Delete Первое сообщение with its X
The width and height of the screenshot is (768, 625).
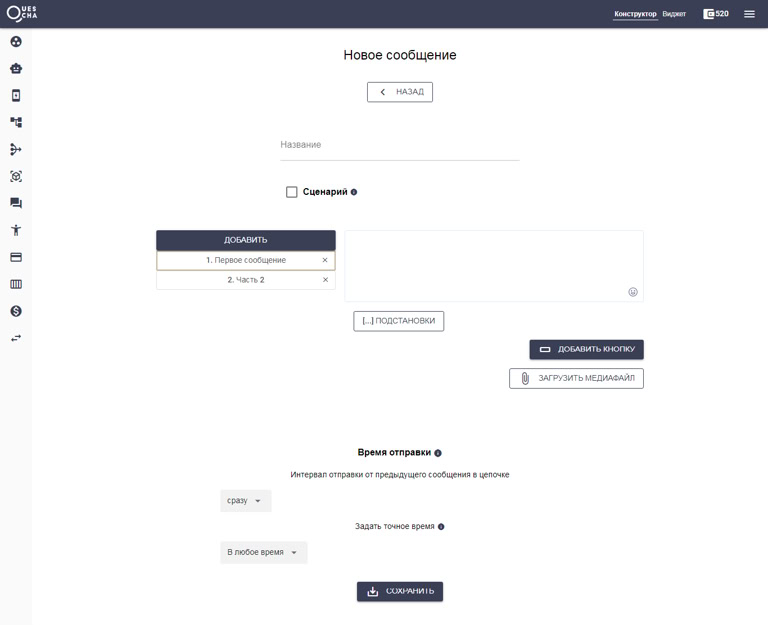pos(325,260)
